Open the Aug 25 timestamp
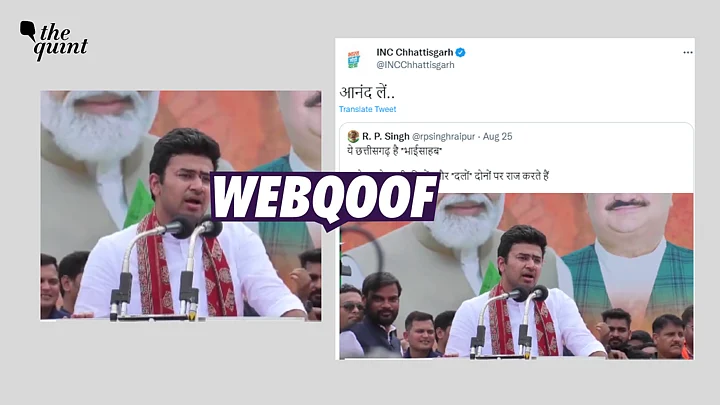 coord(497,136)
